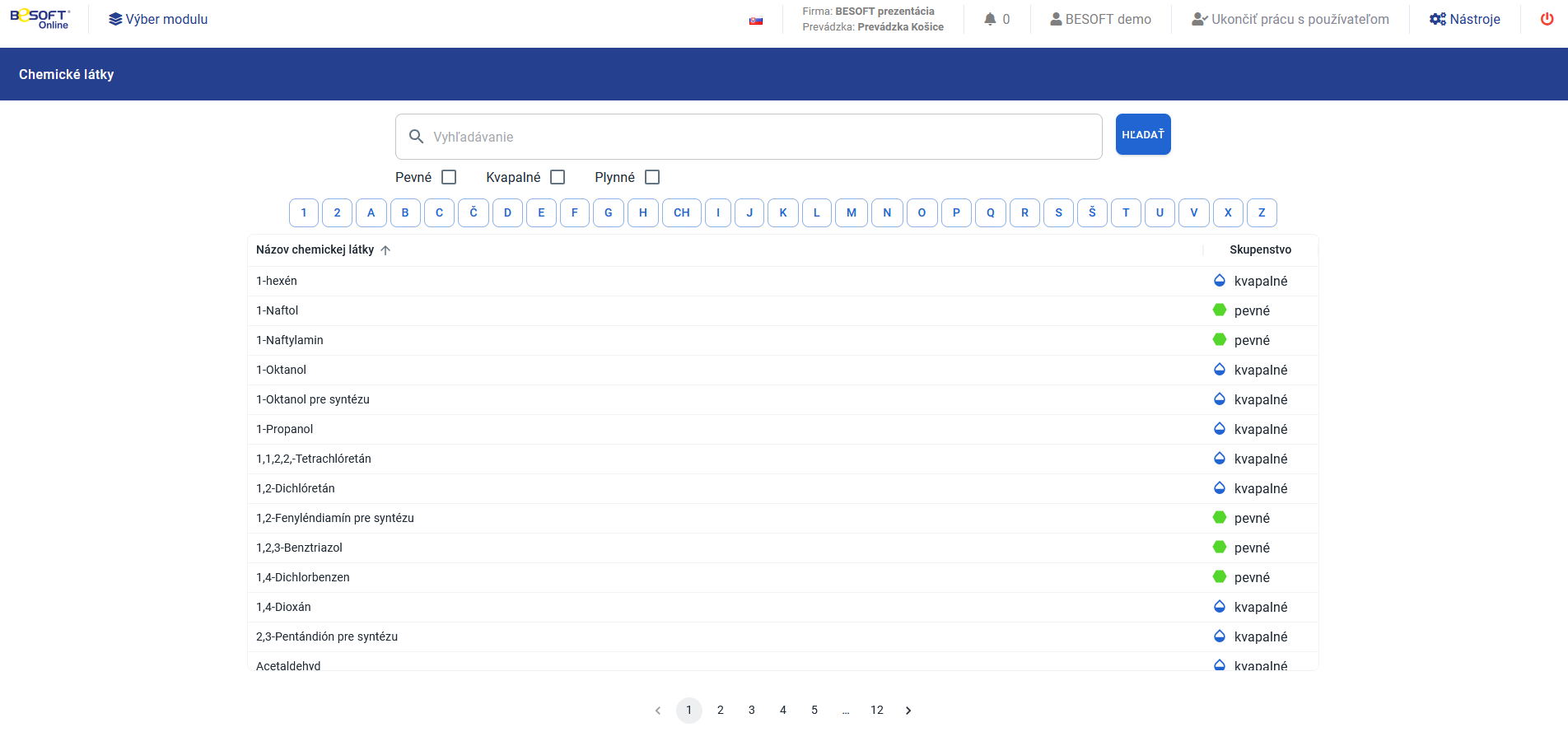Open the 1,2-Fenyléndiamín pre syntézu row
Image resolution: width=1568 pixels, height=732 pixels.
(x=782, y=518)
